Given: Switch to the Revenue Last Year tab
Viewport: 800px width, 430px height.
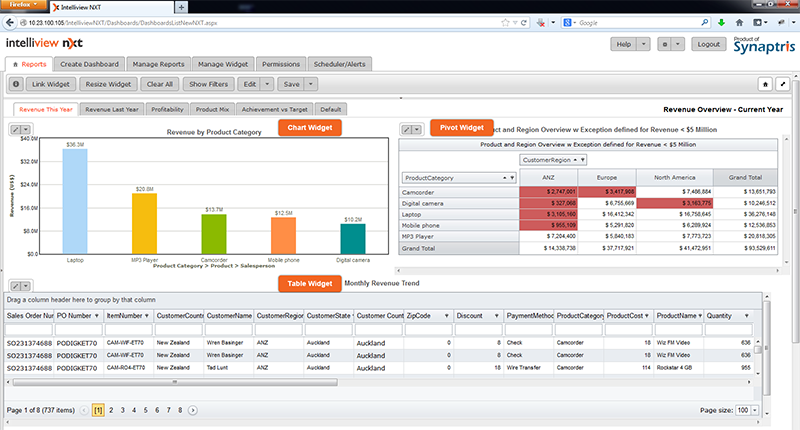Looking at the screenshot, I should 112,108.
